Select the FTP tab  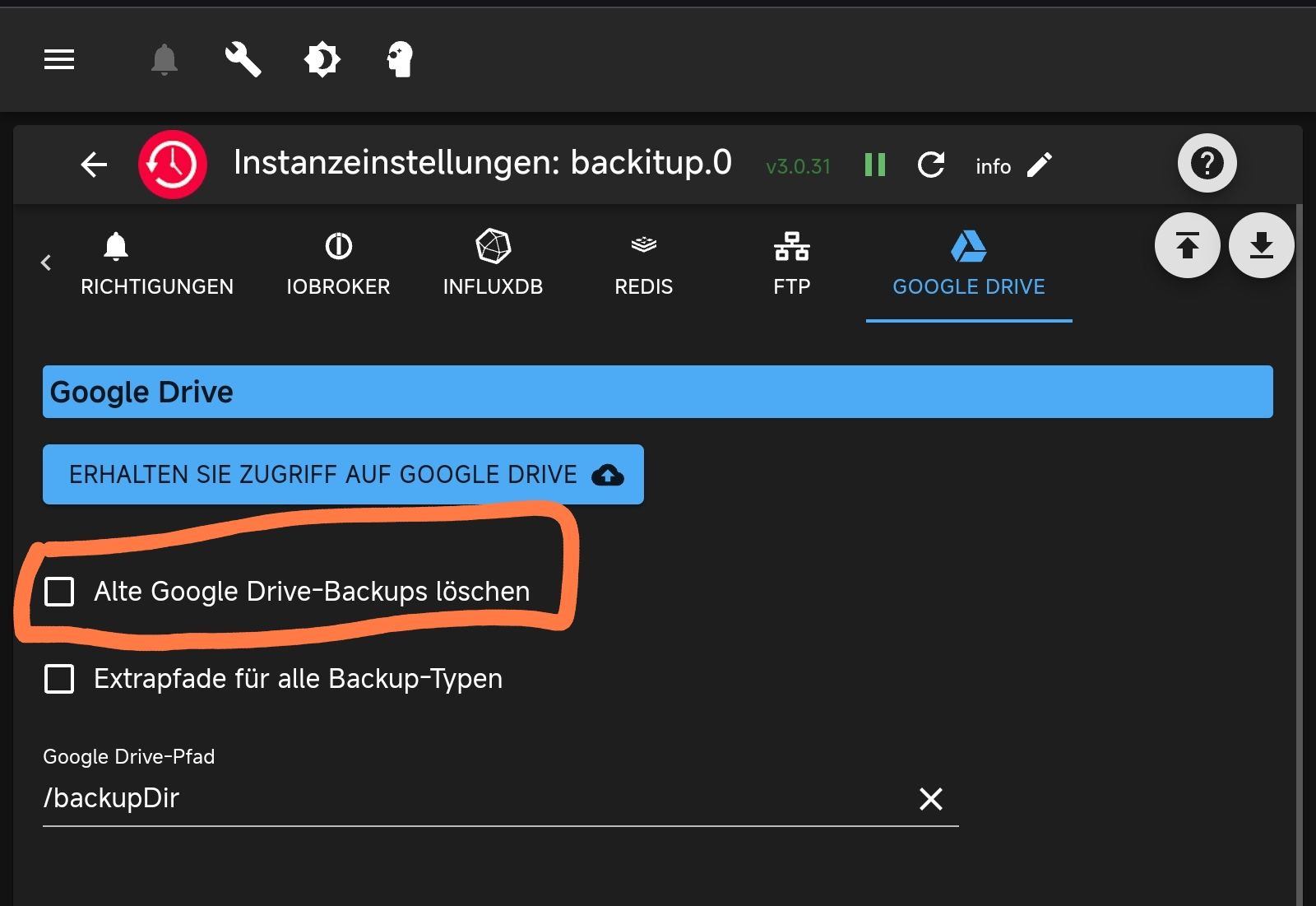tap(792, 263)
